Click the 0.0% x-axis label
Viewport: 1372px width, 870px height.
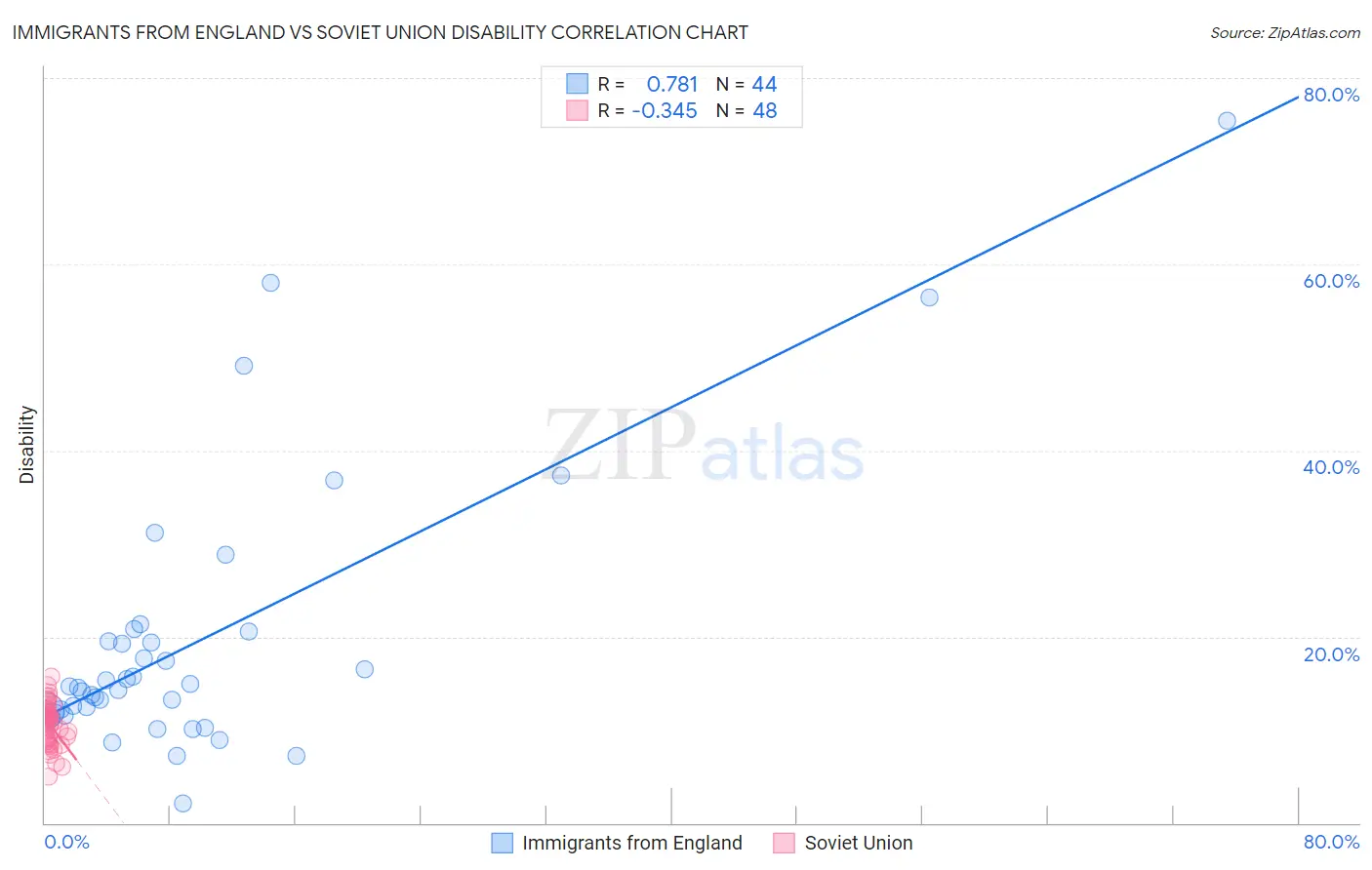pos(66,842)
